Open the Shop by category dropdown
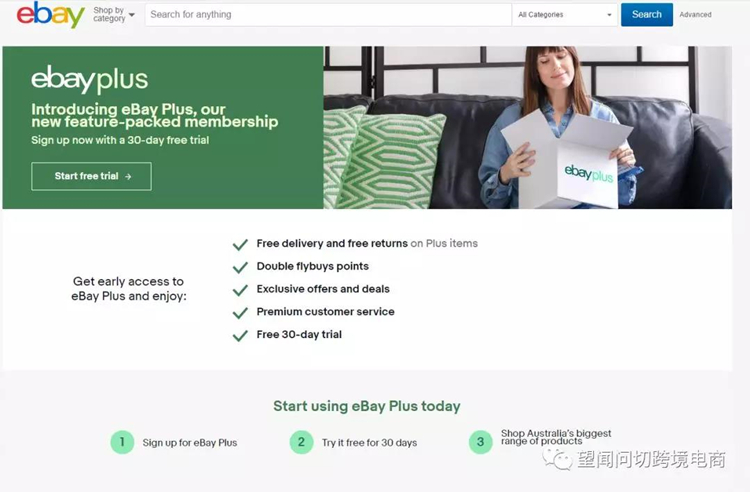This screenshot has height=492, width=750. 114,14
